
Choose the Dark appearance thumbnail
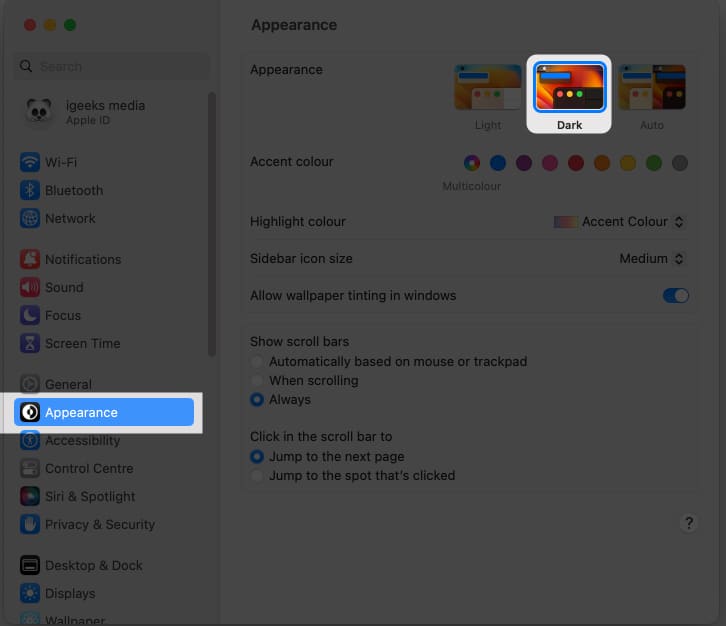tap(569, 87)
